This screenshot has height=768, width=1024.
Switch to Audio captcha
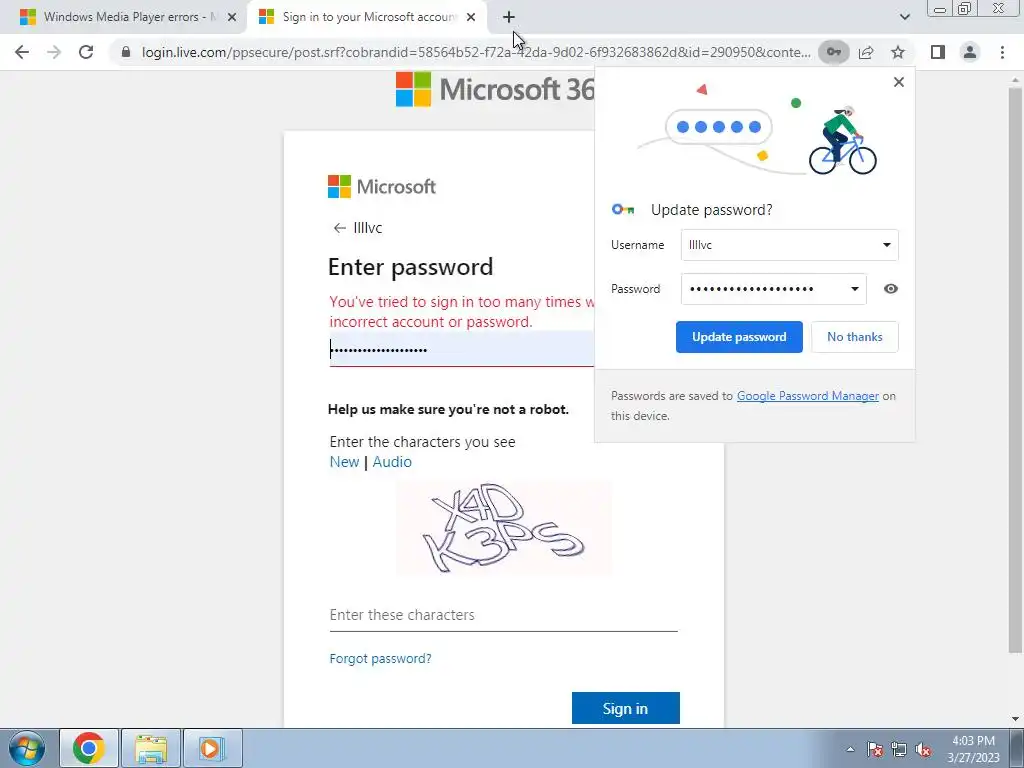tap(392, 462)
